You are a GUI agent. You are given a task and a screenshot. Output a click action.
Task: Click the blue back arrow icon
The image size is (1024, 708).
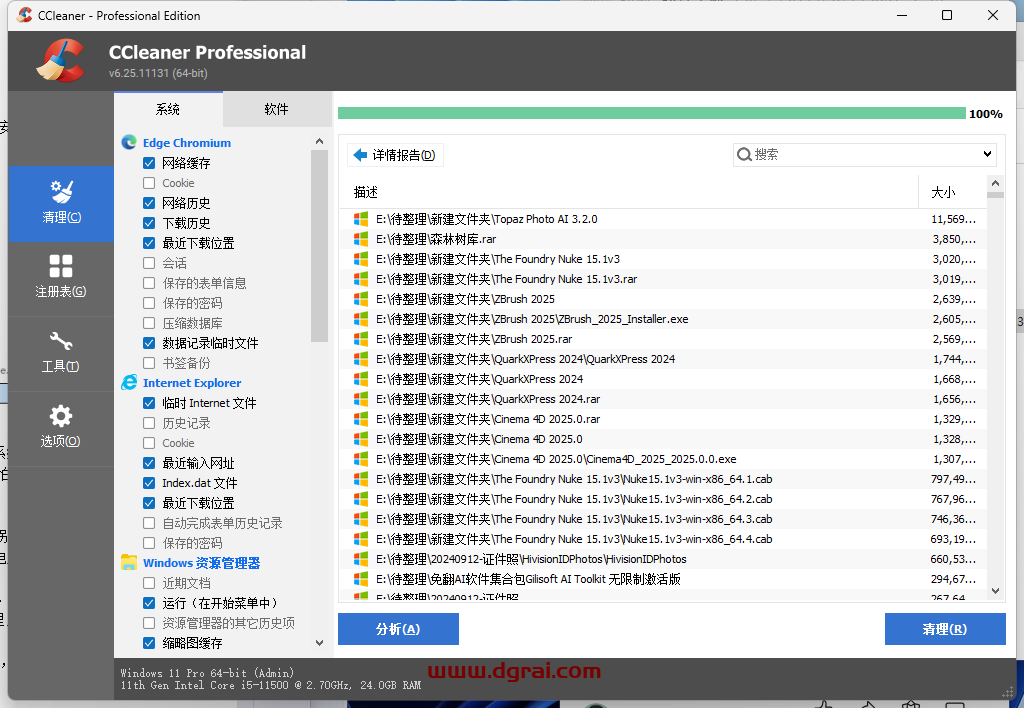coord(360,155)
